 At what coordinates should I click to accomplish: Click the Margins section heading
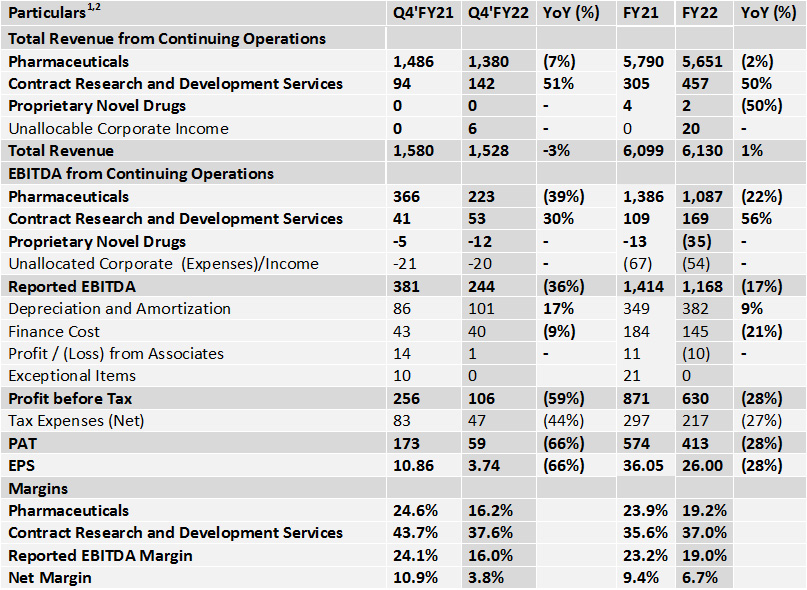(38, 489)
